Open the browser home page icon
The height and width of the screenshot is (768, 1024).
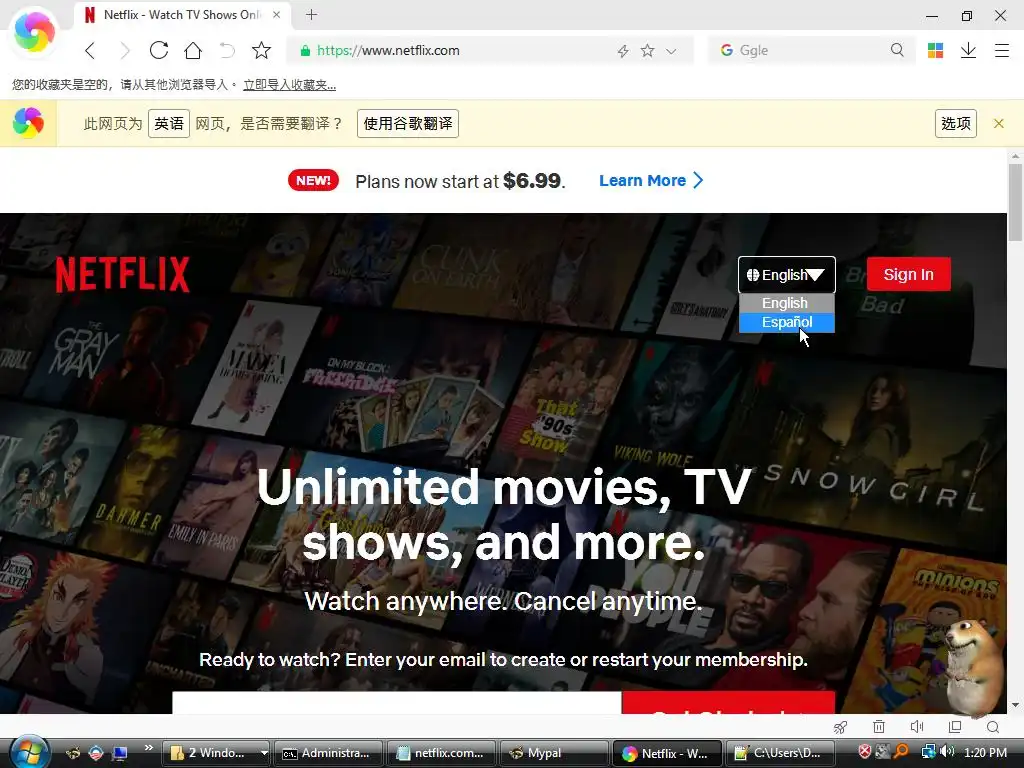coord(193,50)
